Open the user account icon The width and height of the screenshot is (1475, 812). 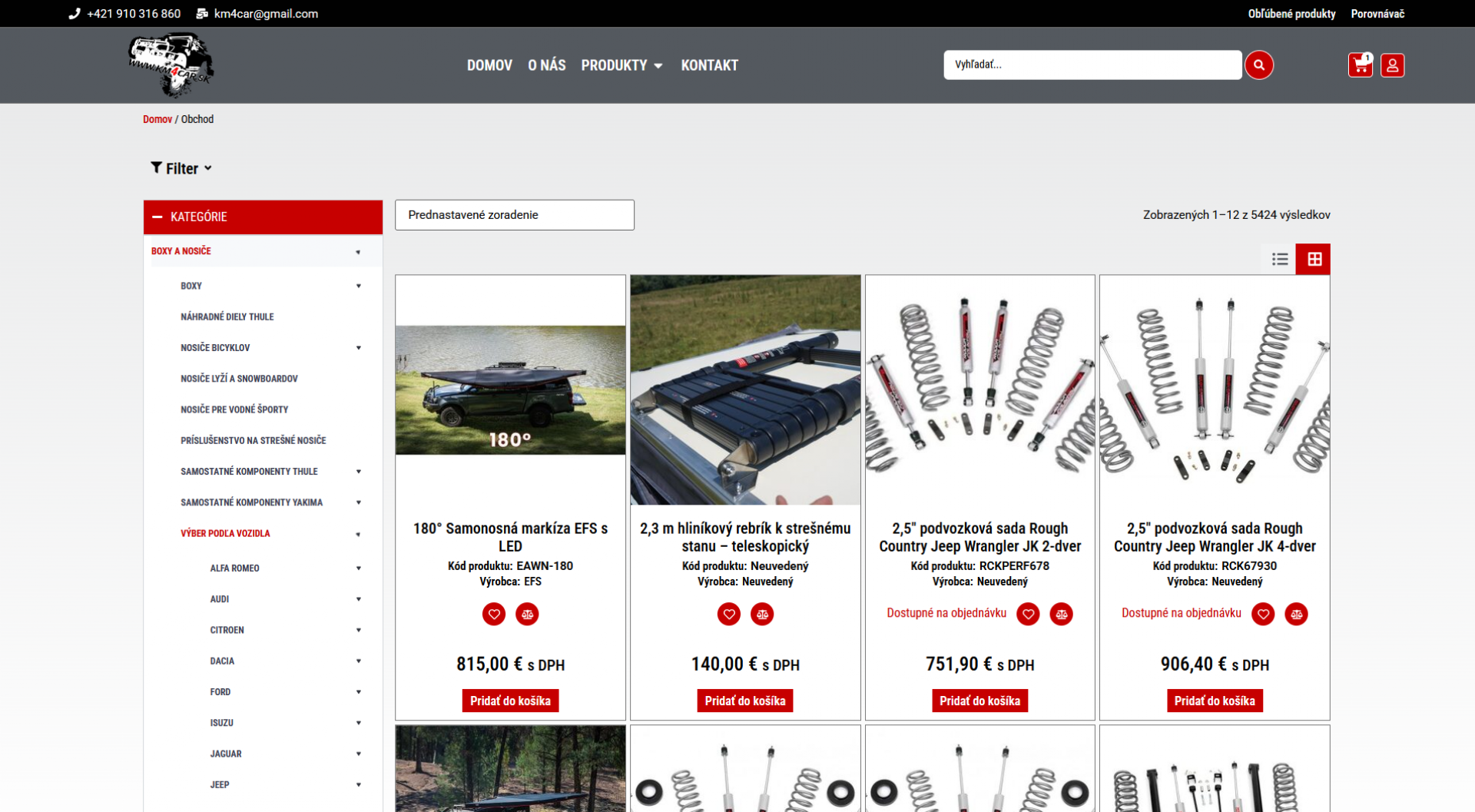1392,65
